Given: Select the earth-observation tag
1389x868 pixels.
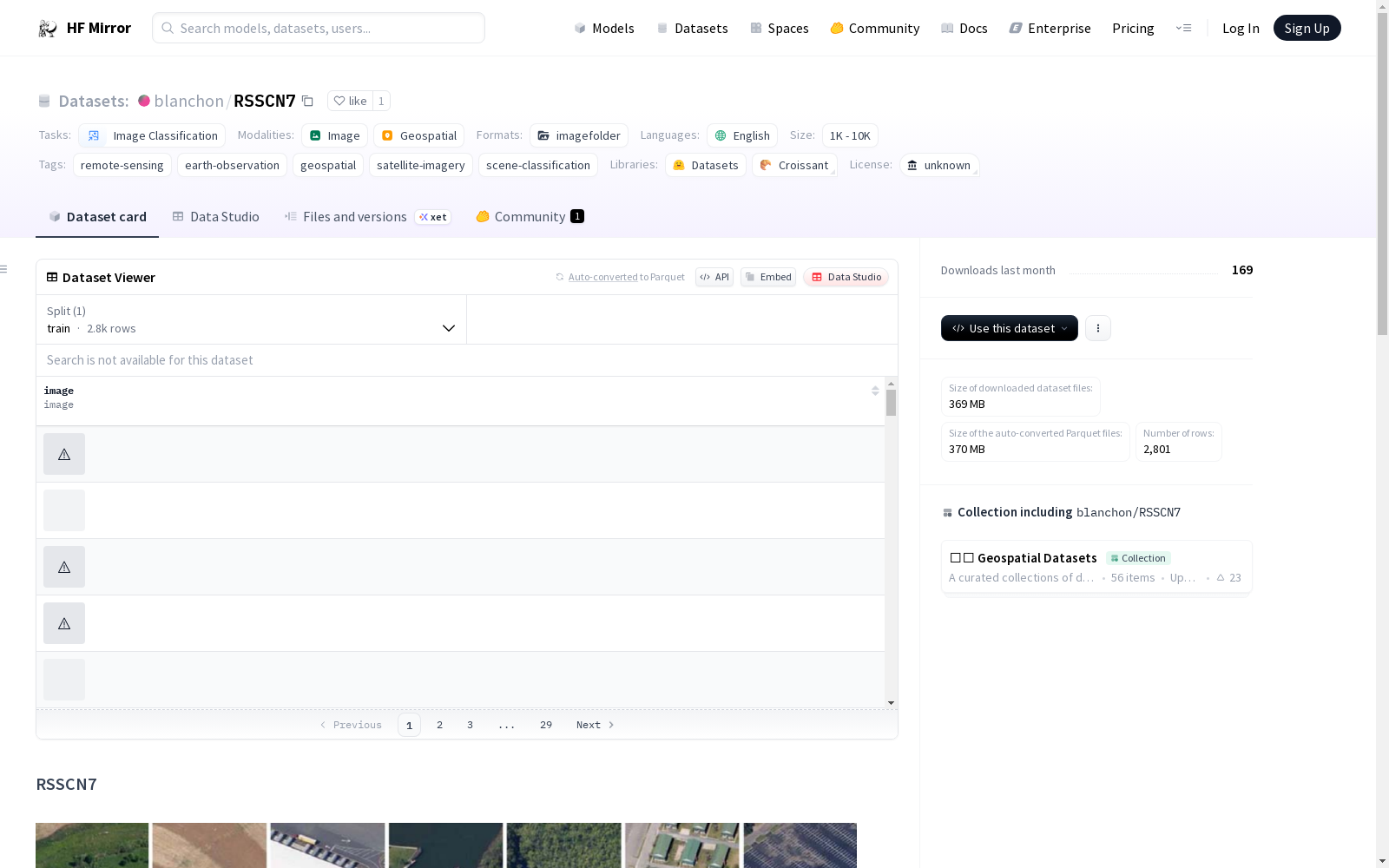Looking at the screenshot, I should pos(232,165).
